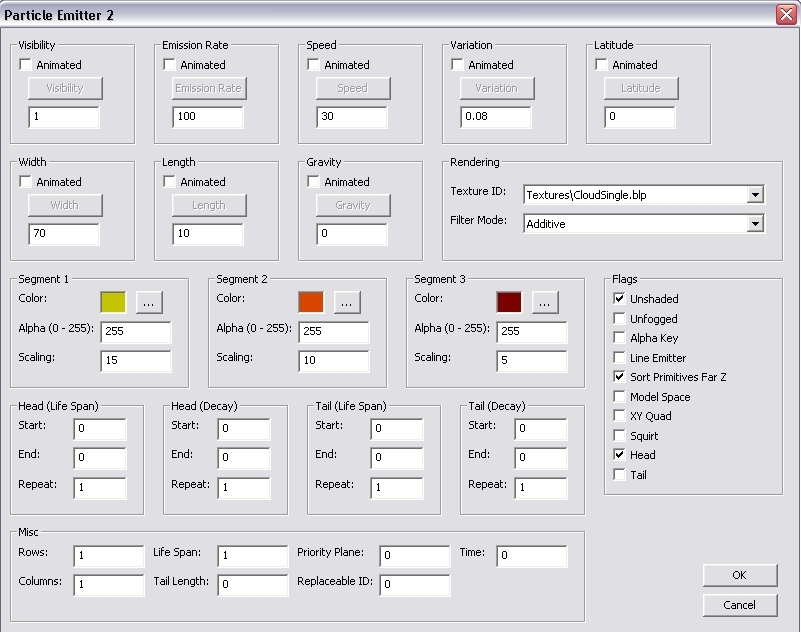Enable the Tail flag checkbox
This screenshot has height=632, width=801.
pyautogui.click(x=619, y=474)
